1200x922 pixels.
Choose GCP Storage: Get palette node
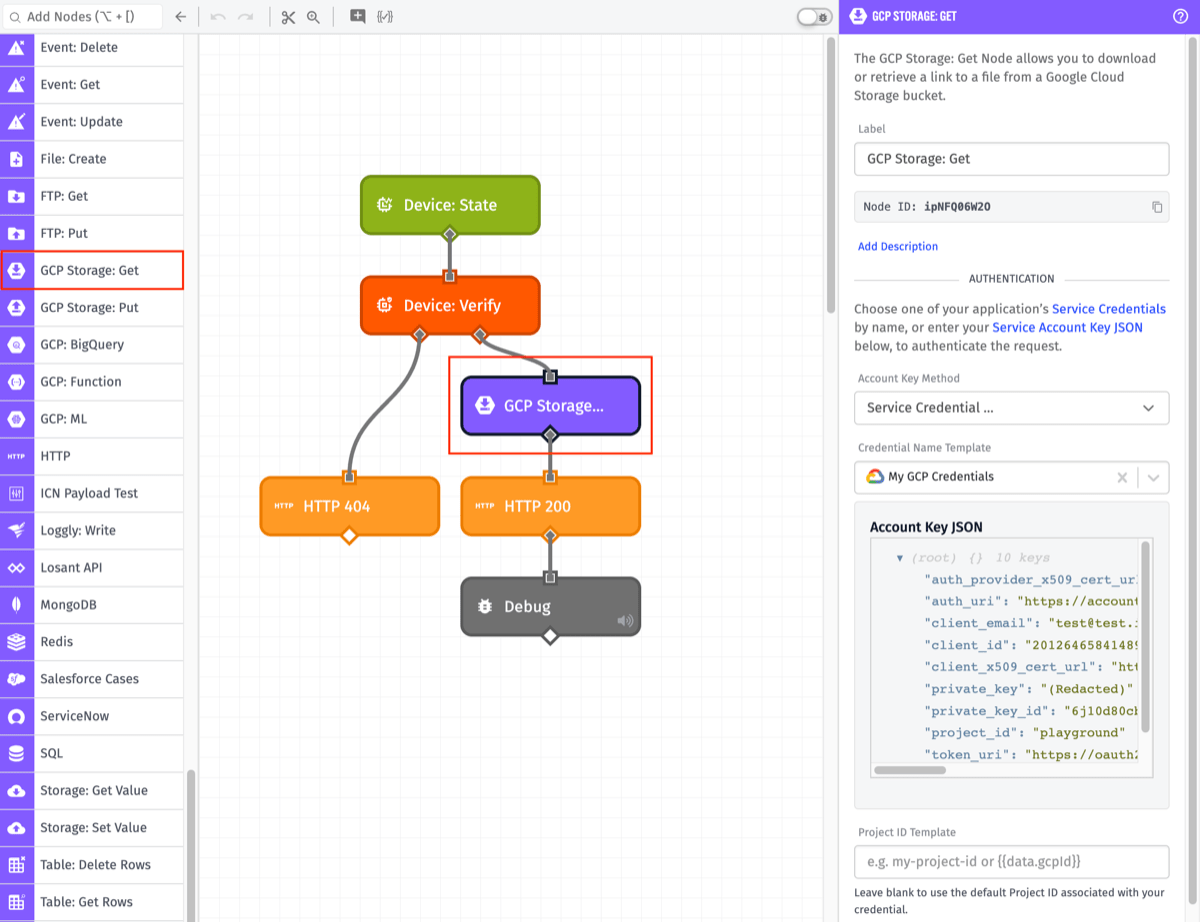92,270
